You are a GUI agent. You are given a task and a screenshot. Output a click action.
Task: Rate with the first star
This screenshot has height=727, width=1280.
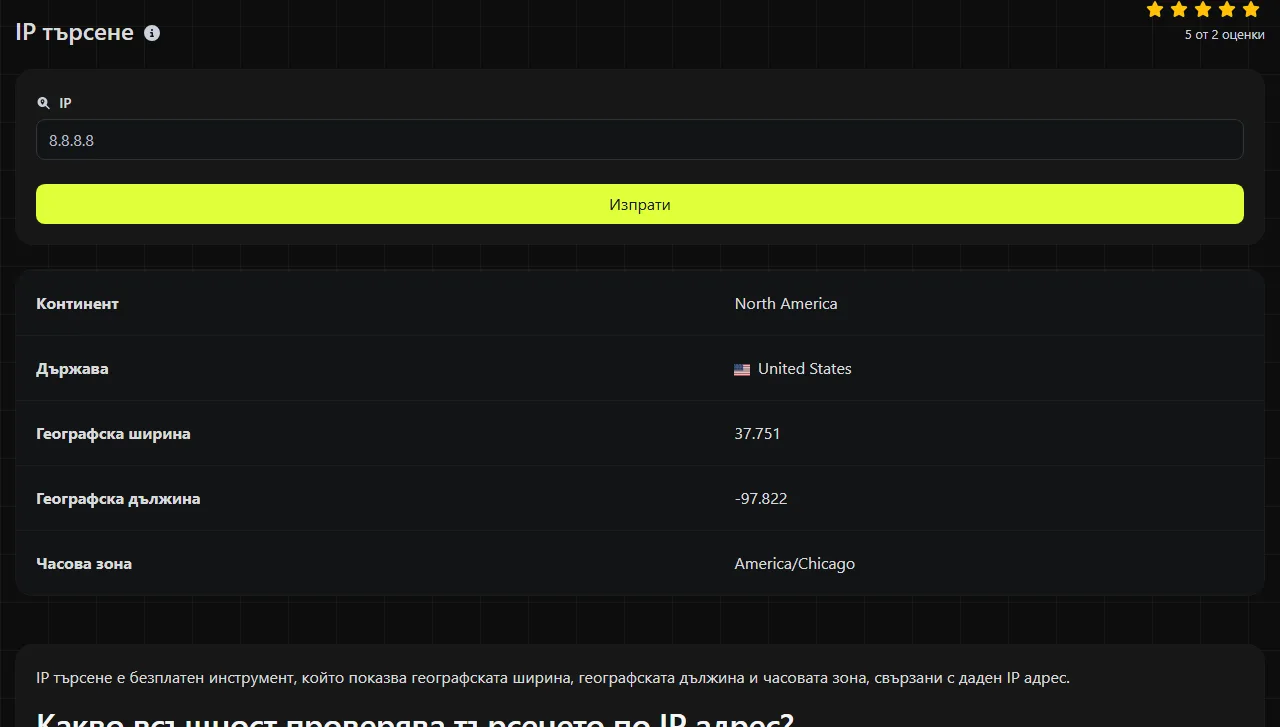(1155, 10)
